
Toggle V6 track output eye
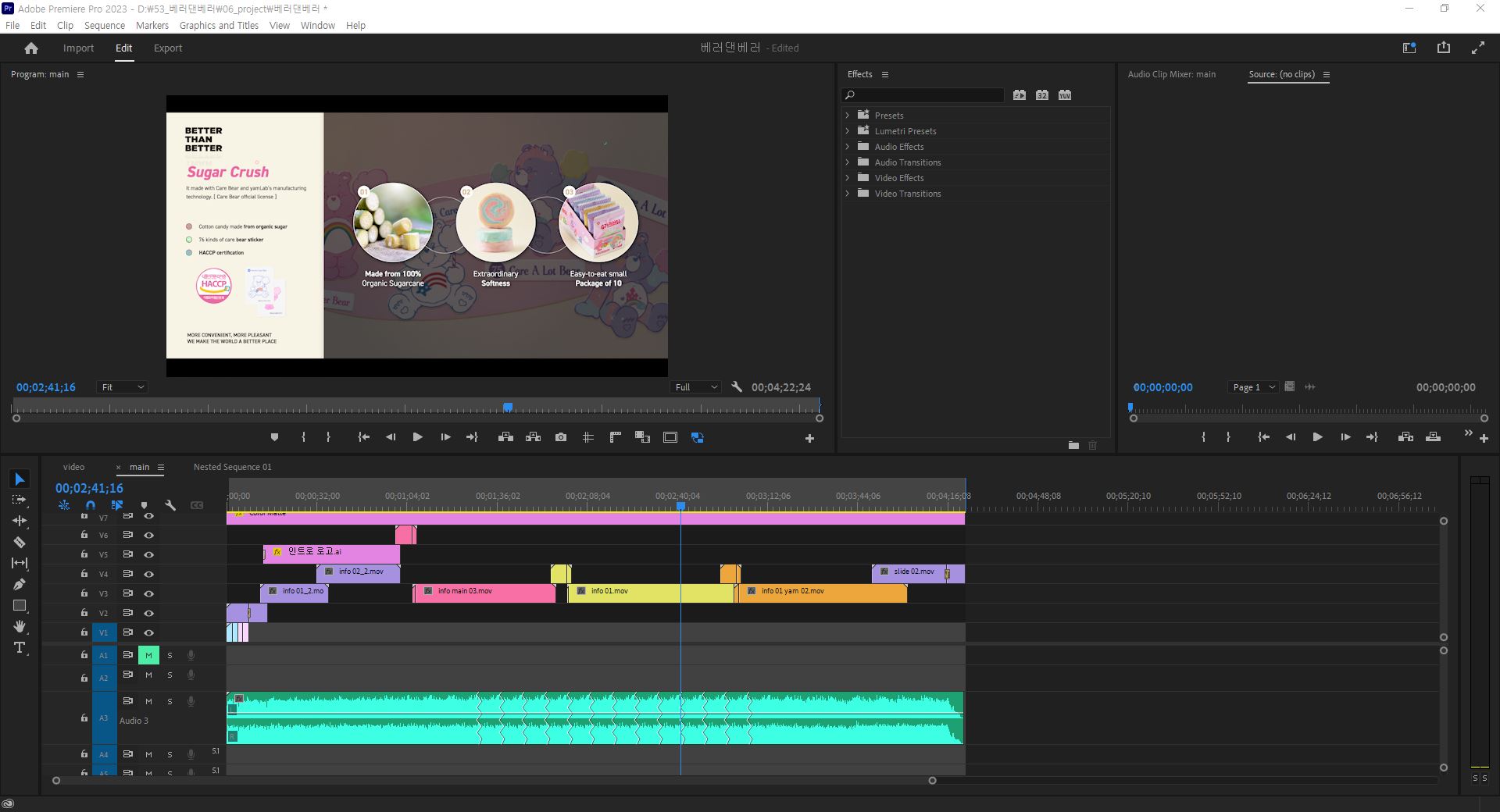[x=148, y=536]
